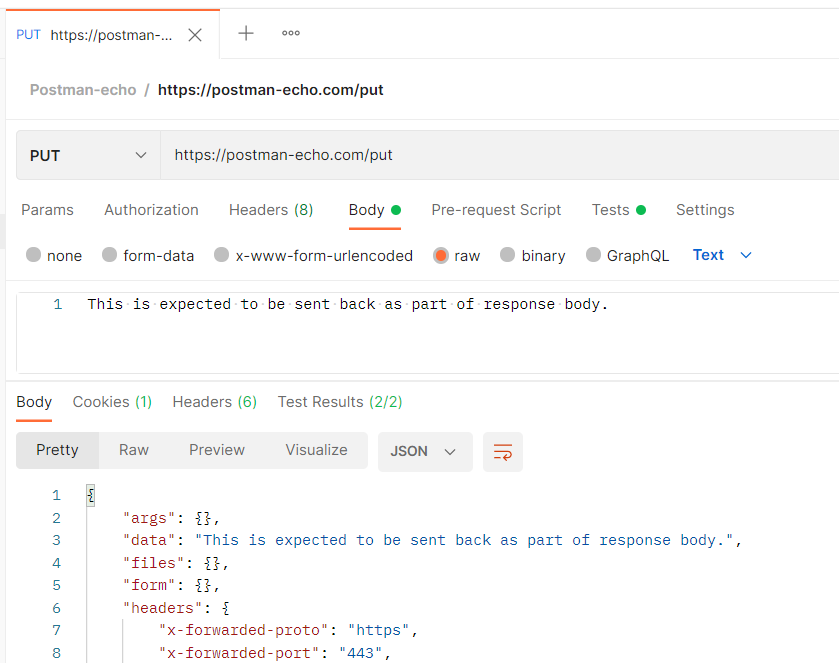
Task: Open the Tests tab
Action: (x=619, y=210)
